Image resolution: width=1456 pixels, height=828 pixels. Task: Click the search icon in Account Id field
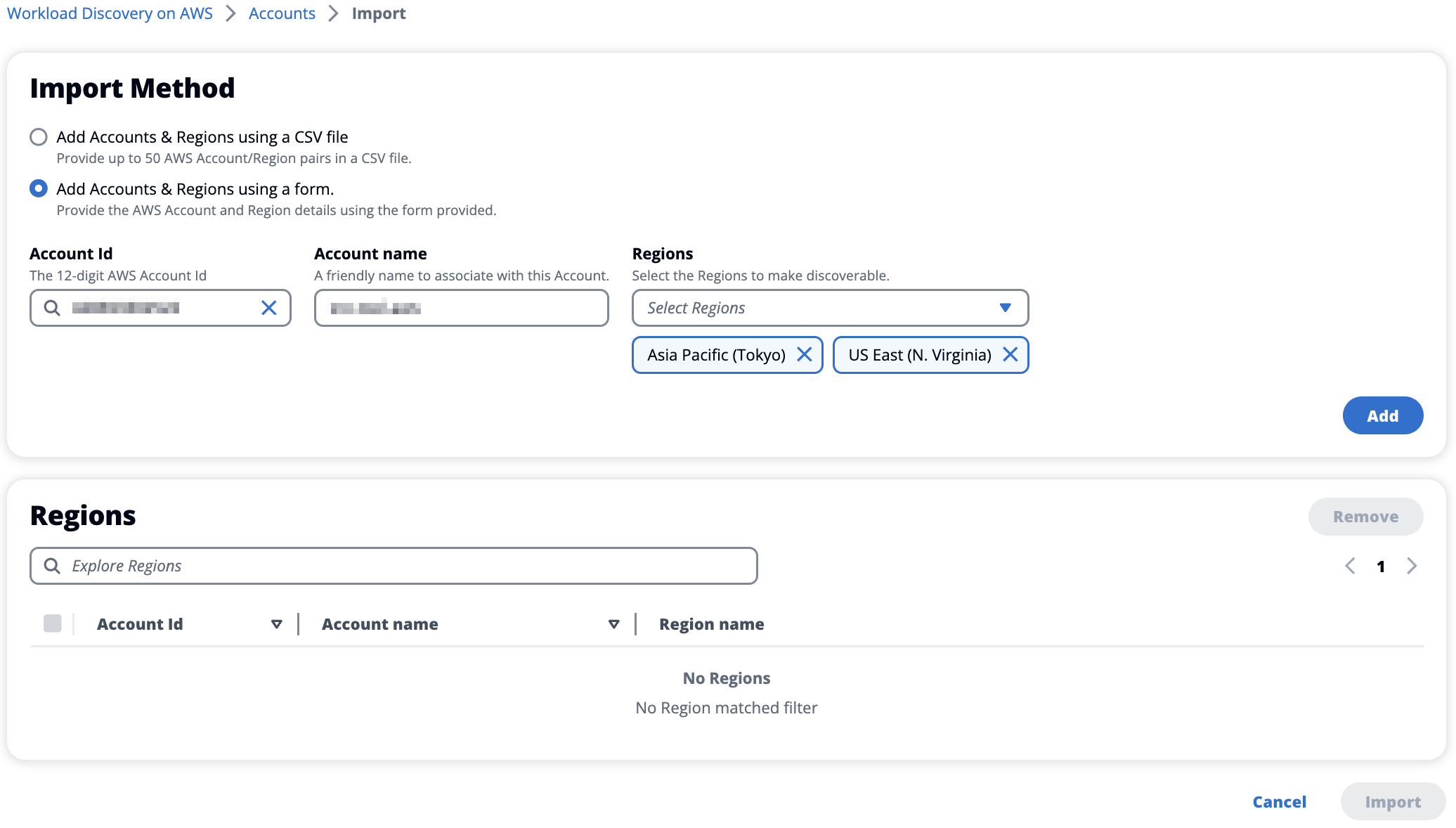point(52,308)
